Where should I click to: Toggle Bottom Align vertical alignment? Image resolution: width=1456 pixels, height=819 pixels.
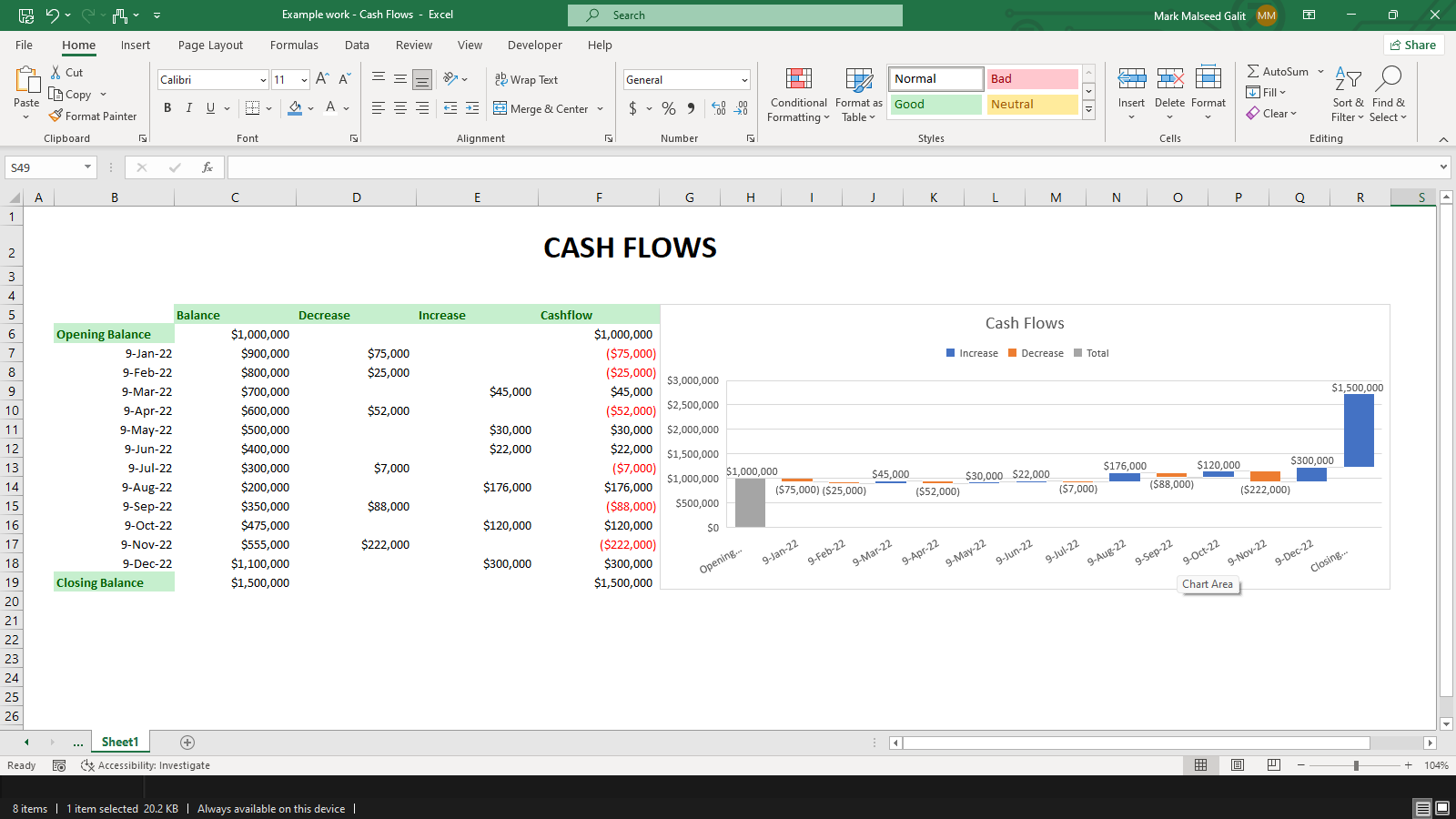(x=422, y=80)
